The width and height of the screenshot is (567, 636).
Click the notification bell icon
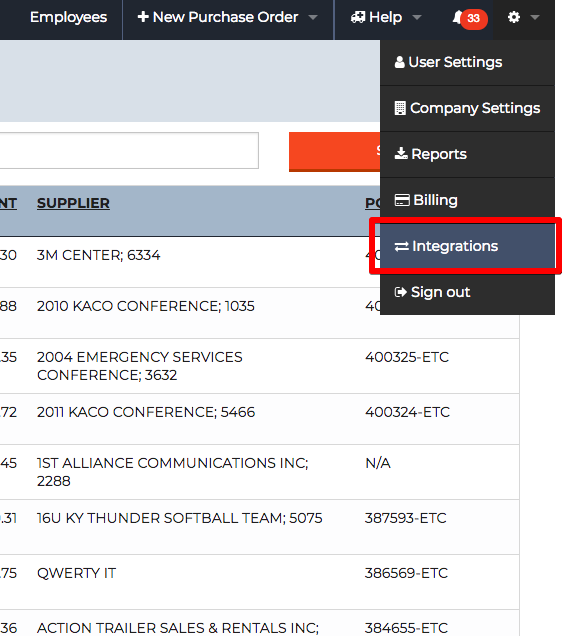pyautogui.click(x=457, y=17)
